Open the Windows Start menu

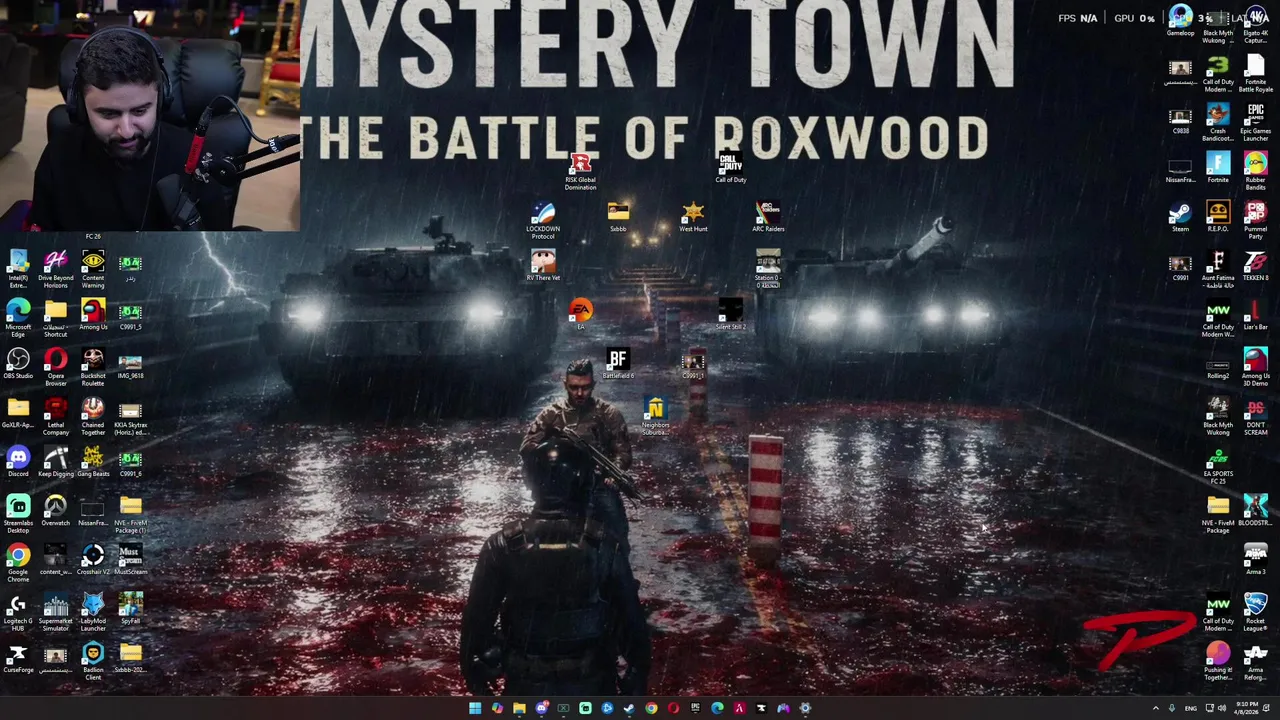[475, 708]
